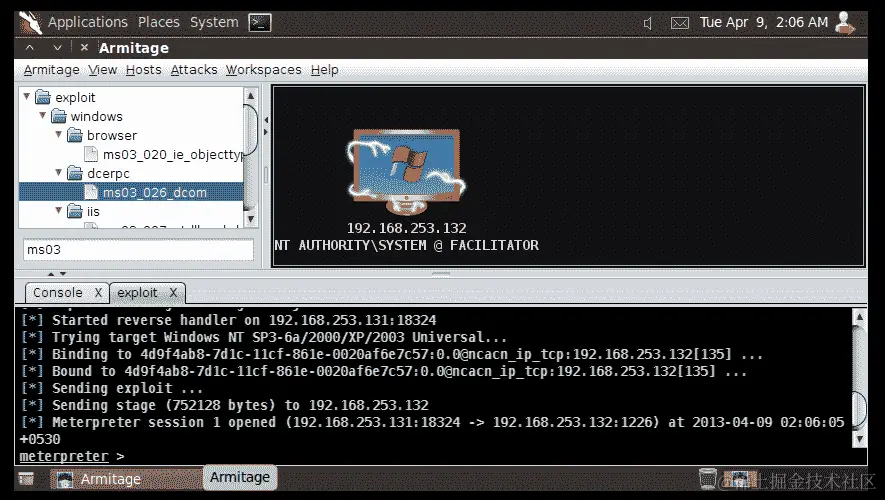Select the dcerpc folder icon
Viewport: 885px width, 500px height.
75,173
